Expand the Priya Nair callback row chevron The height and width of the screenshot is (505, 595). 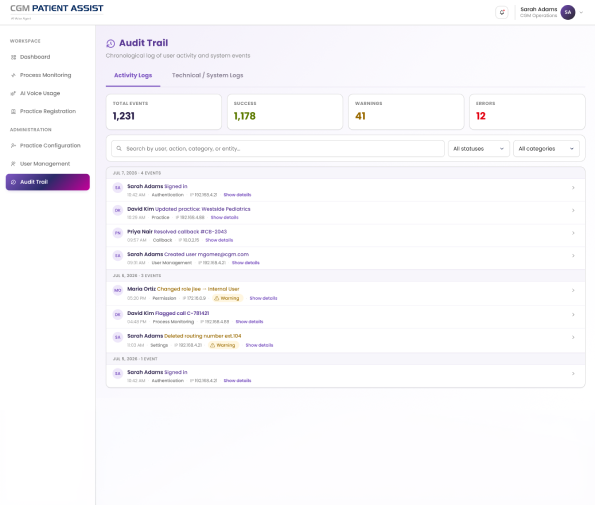(573, 233)
